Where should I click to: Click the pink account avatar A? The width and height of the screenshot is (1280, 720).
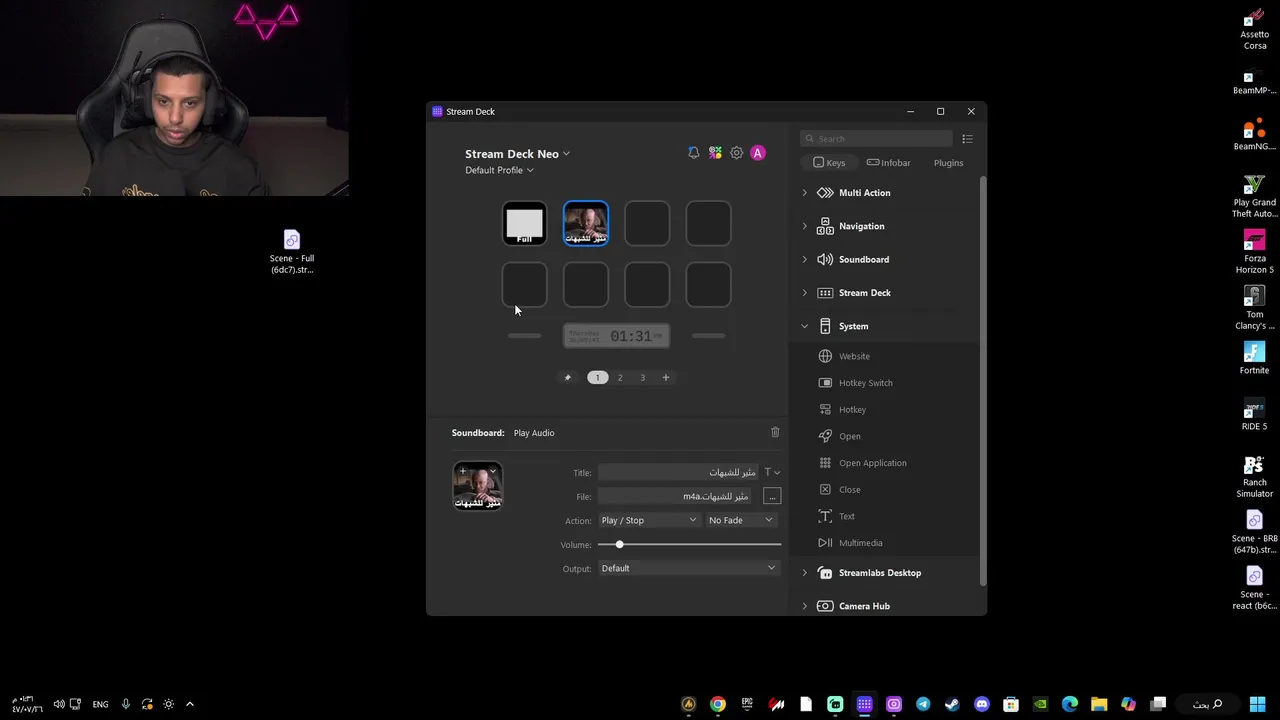coord(758,153)
